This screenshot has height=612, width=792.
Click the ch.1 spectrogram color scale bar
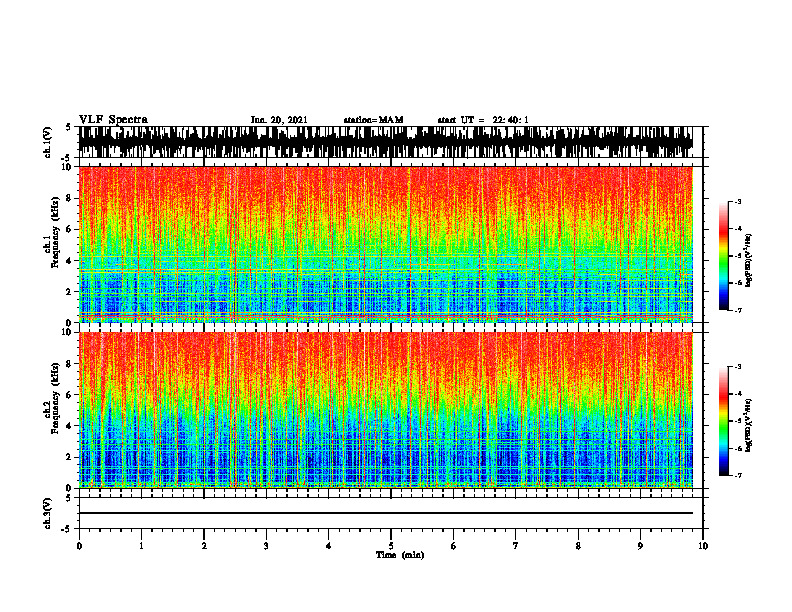coord(723,256)
